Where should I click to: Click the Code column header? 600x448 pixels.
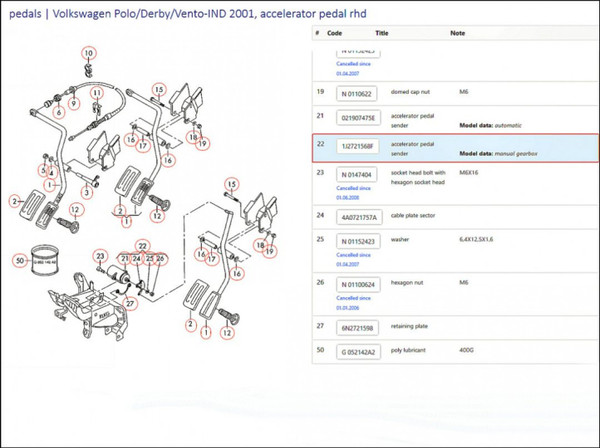click(334, 33)
